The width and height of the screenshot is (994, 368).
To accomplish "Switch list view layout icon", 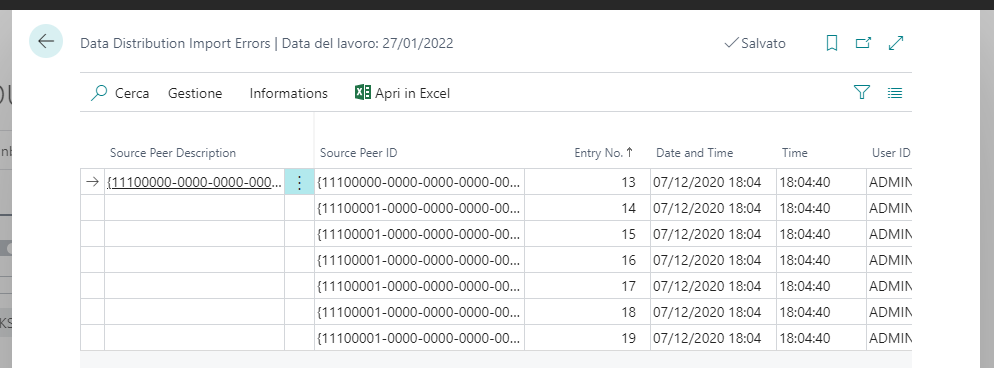I will coord(894,93).
